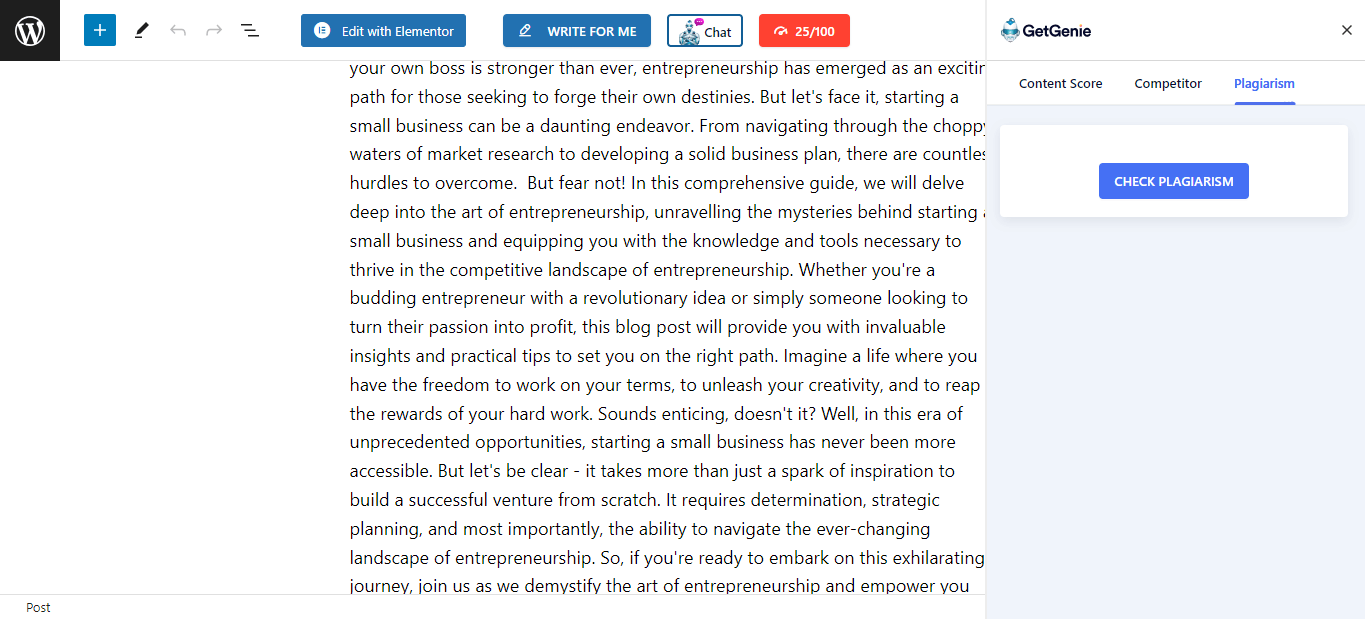The height and width of the screenshot is (619, 1365).
Task: Click the CHECK PLAGIARISM button
Action: (x=1174, y=181)
